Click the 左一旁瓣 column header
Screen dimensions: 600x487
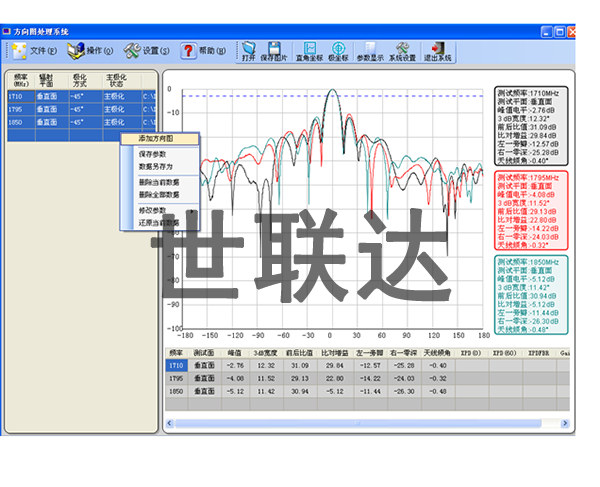pos(370,353)
